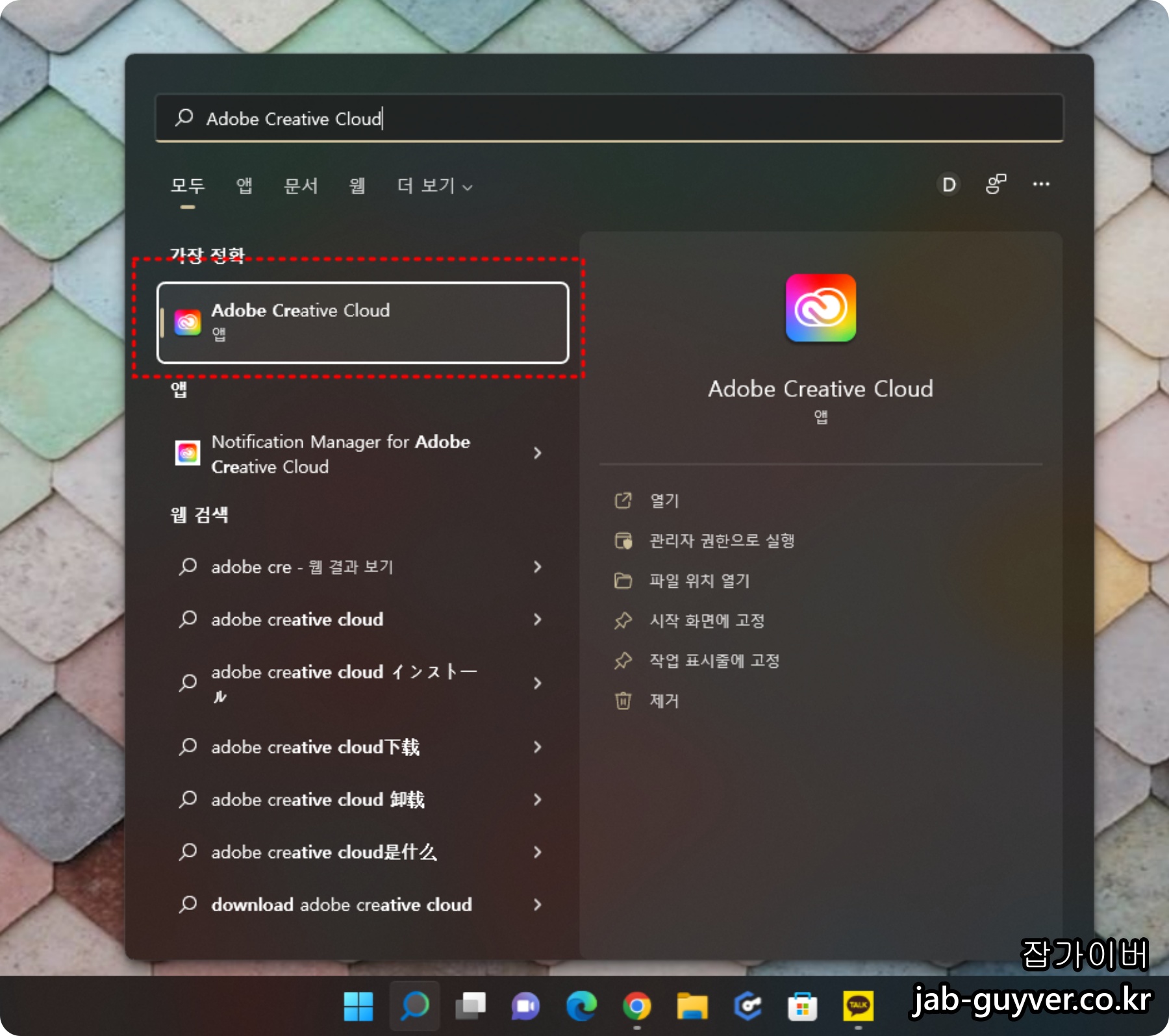The width and height of the screenshot is (1169, 1036).
Task: Open the Adobe Creative Cloud best match result
Action: (362, 322)
